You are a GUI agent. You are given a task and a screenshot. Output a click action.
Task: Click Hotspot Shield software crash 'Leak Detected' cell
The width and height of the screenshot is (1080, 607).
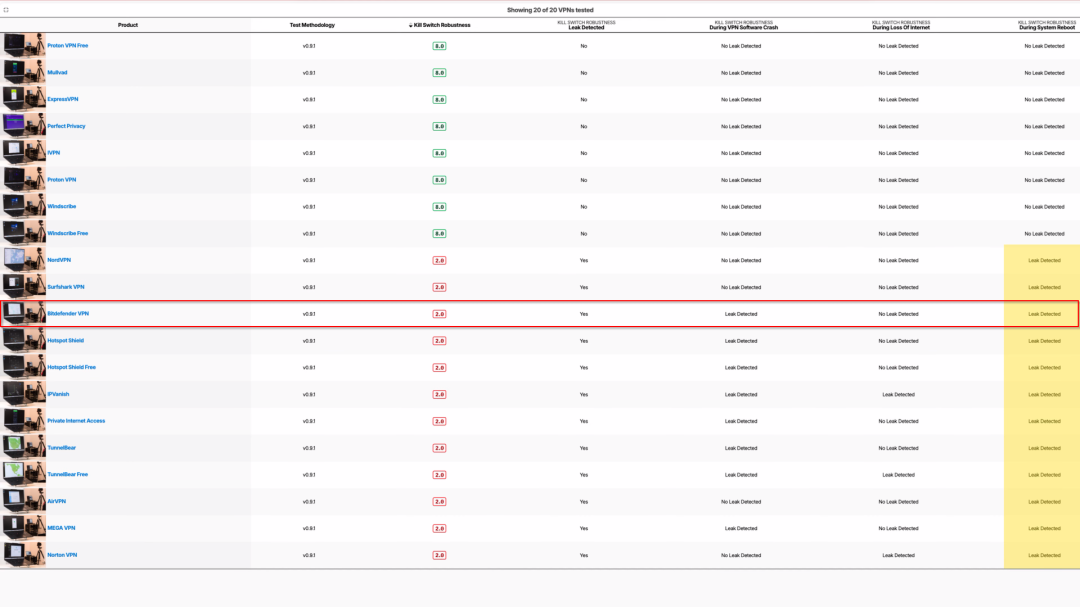(x=741, y=340)
